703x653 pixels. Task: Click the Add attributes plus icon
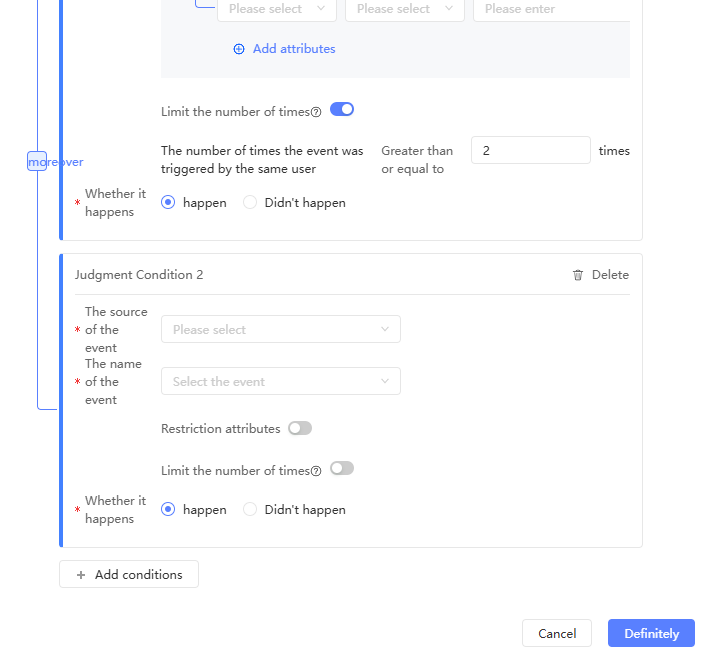(239, 49)
